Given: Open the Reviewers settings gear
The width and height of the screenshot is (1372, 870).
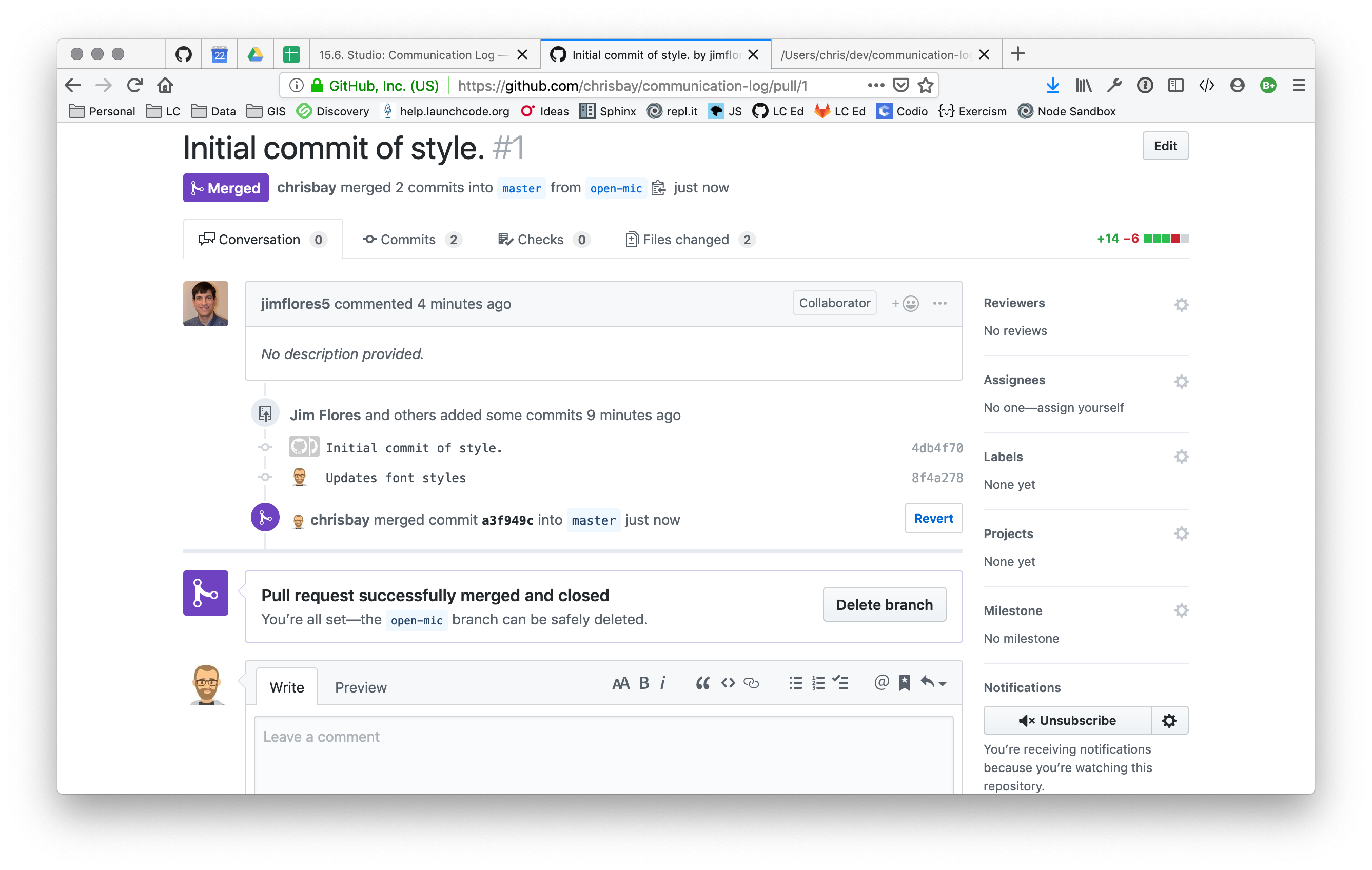Looking at the screenshot, I should (1181, 304).
